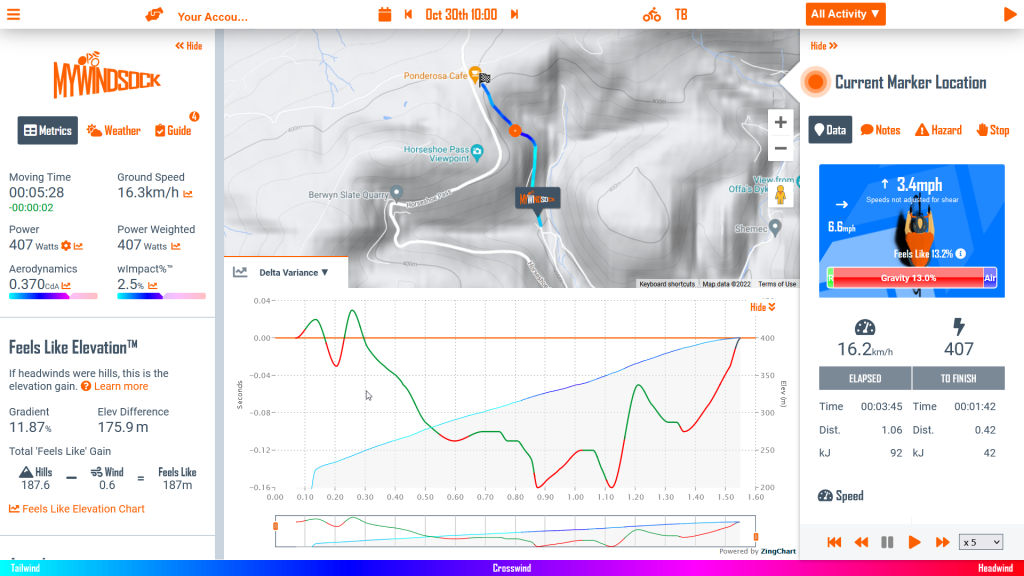The image size is (1024, 576).
Task: Open the Ground Speed chart icon
Action: tap(188, 194)
